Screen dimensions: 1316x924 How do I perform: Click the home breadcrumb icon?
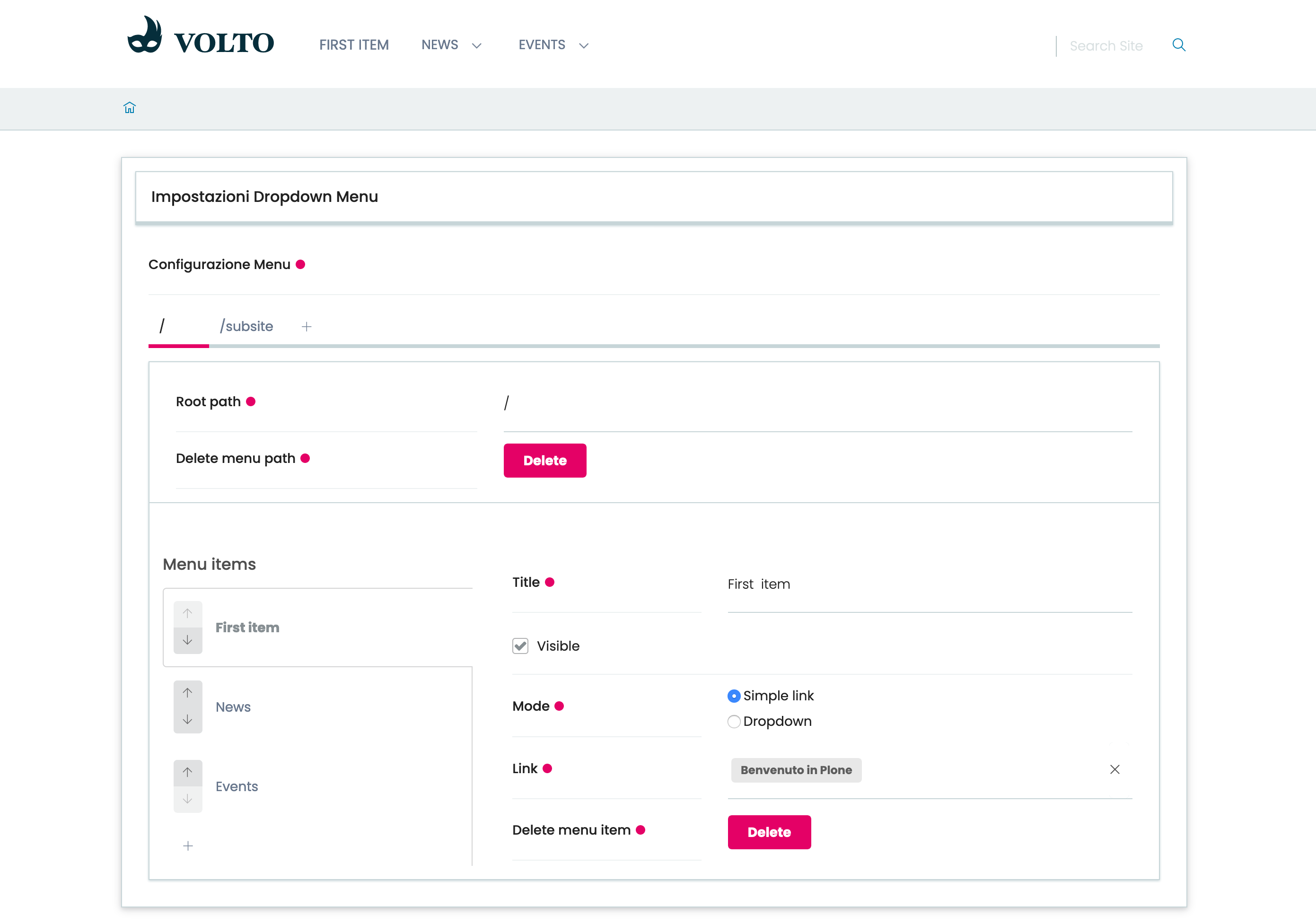[130, 108]
